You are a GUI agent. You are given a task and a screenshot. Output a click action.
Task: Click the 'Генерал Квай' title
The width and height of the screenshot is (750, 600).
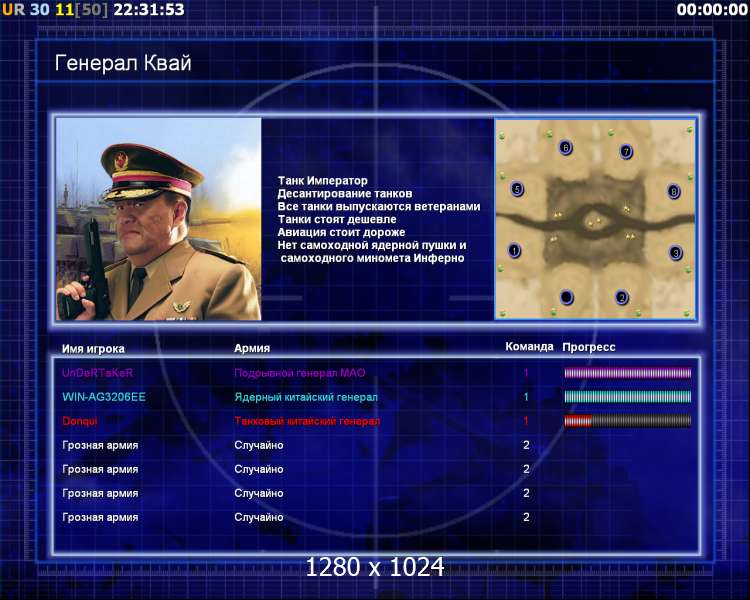[x=123, y=63]
